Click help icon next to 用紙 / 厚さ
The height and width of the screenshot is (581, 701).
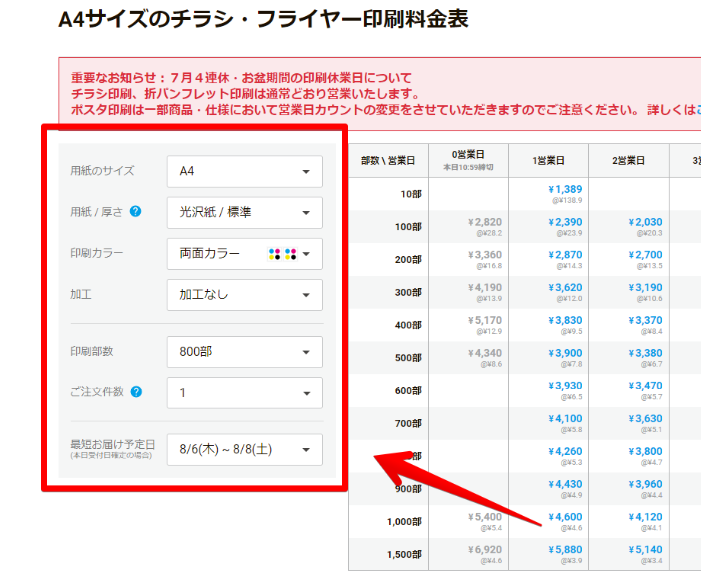[135, 212]
